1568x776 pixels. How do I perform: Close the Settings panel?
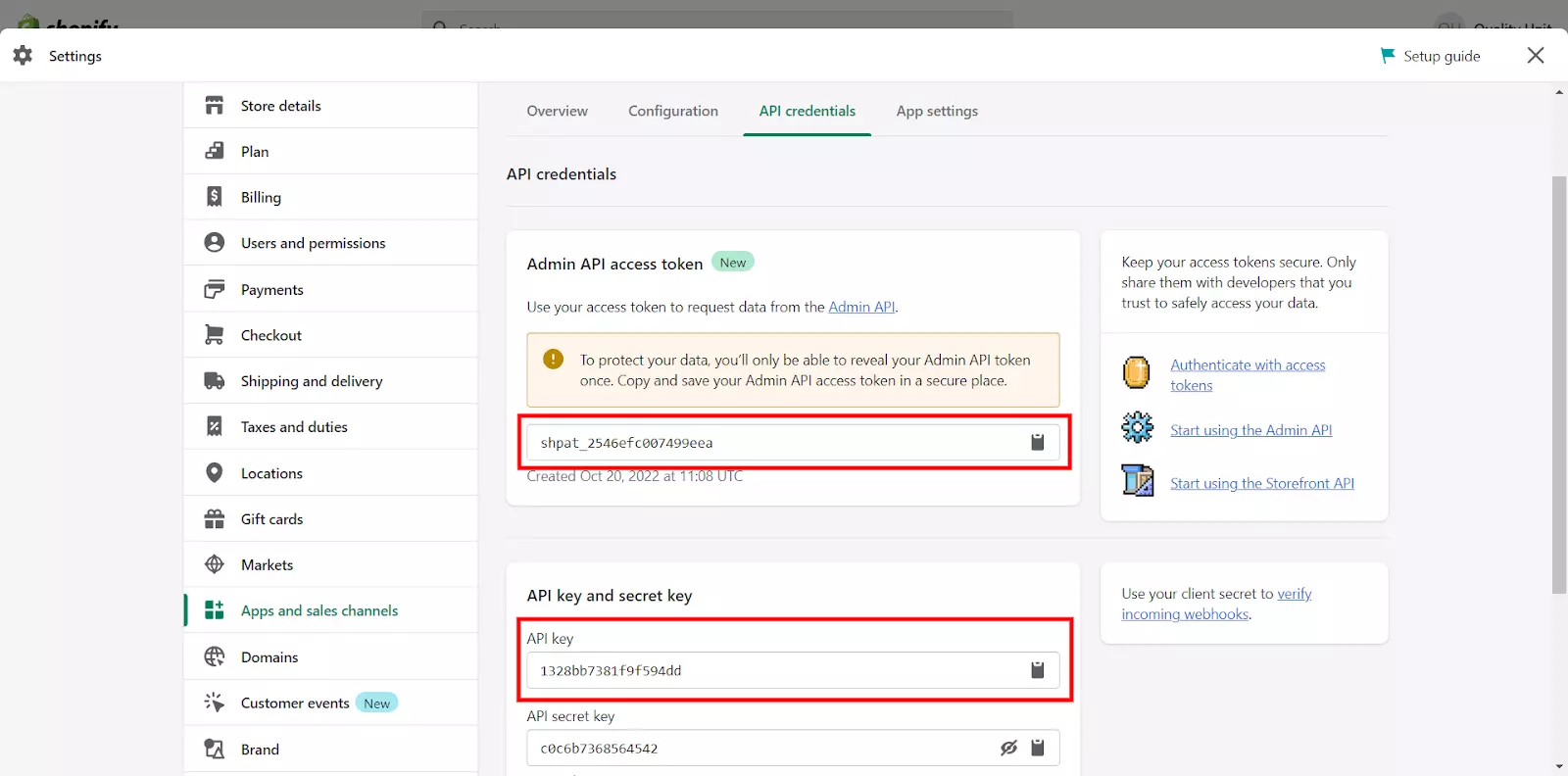pyautogui.click(x=1535, y=56)
